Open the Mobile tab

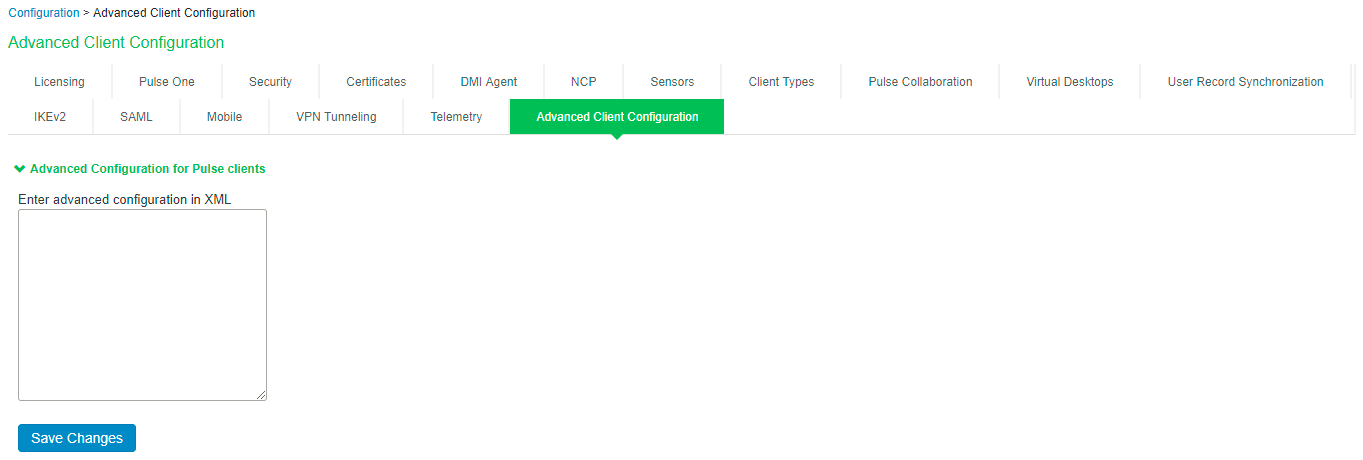pos(224,117)
